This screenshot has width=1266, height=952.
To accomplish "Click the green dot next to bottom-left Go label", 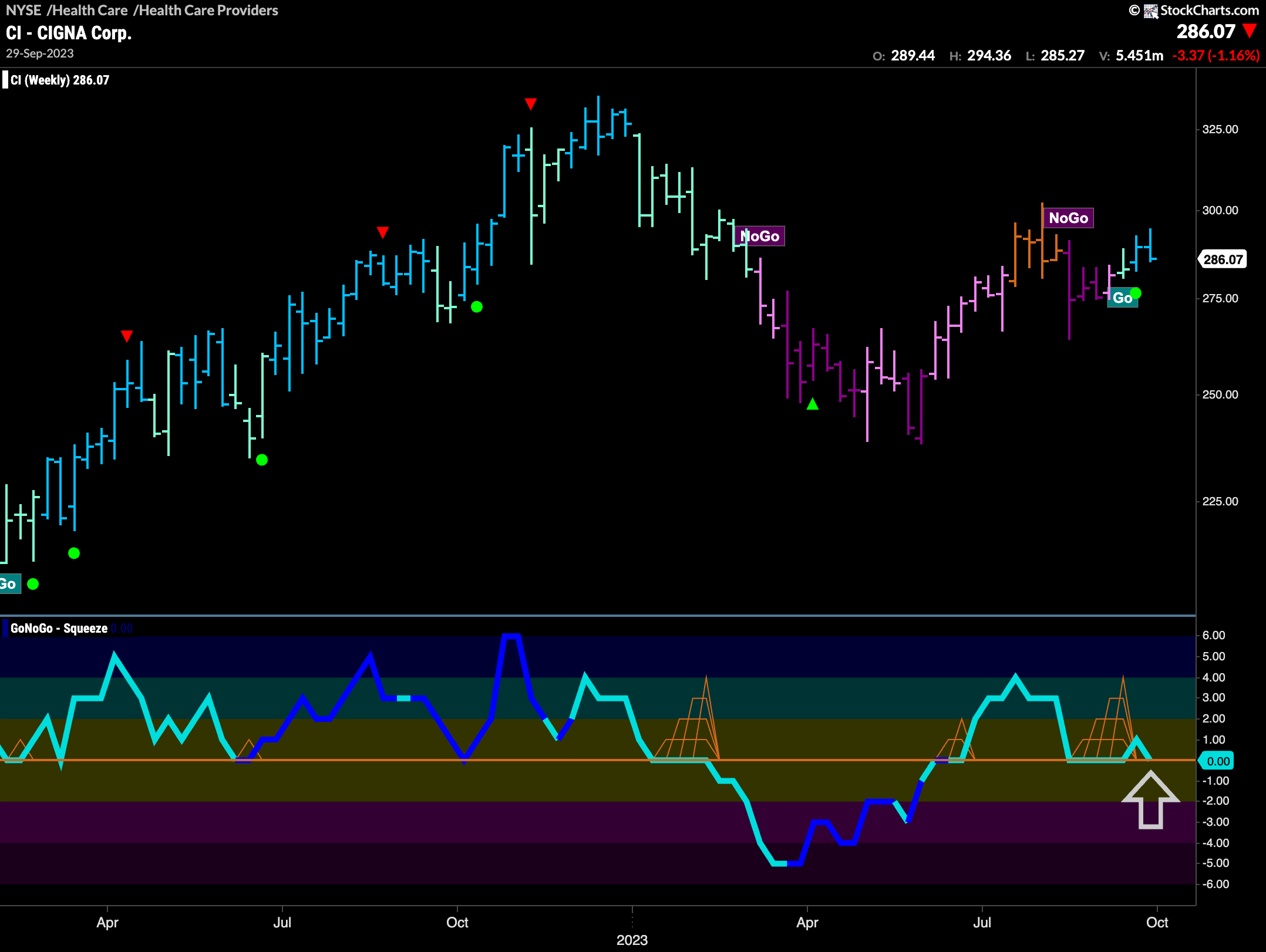I will coord(33,584).
